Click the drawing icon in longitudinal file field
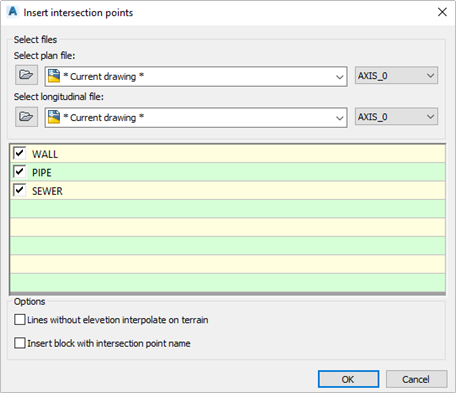This screenshot has height=393, width=456. point(54,117)
